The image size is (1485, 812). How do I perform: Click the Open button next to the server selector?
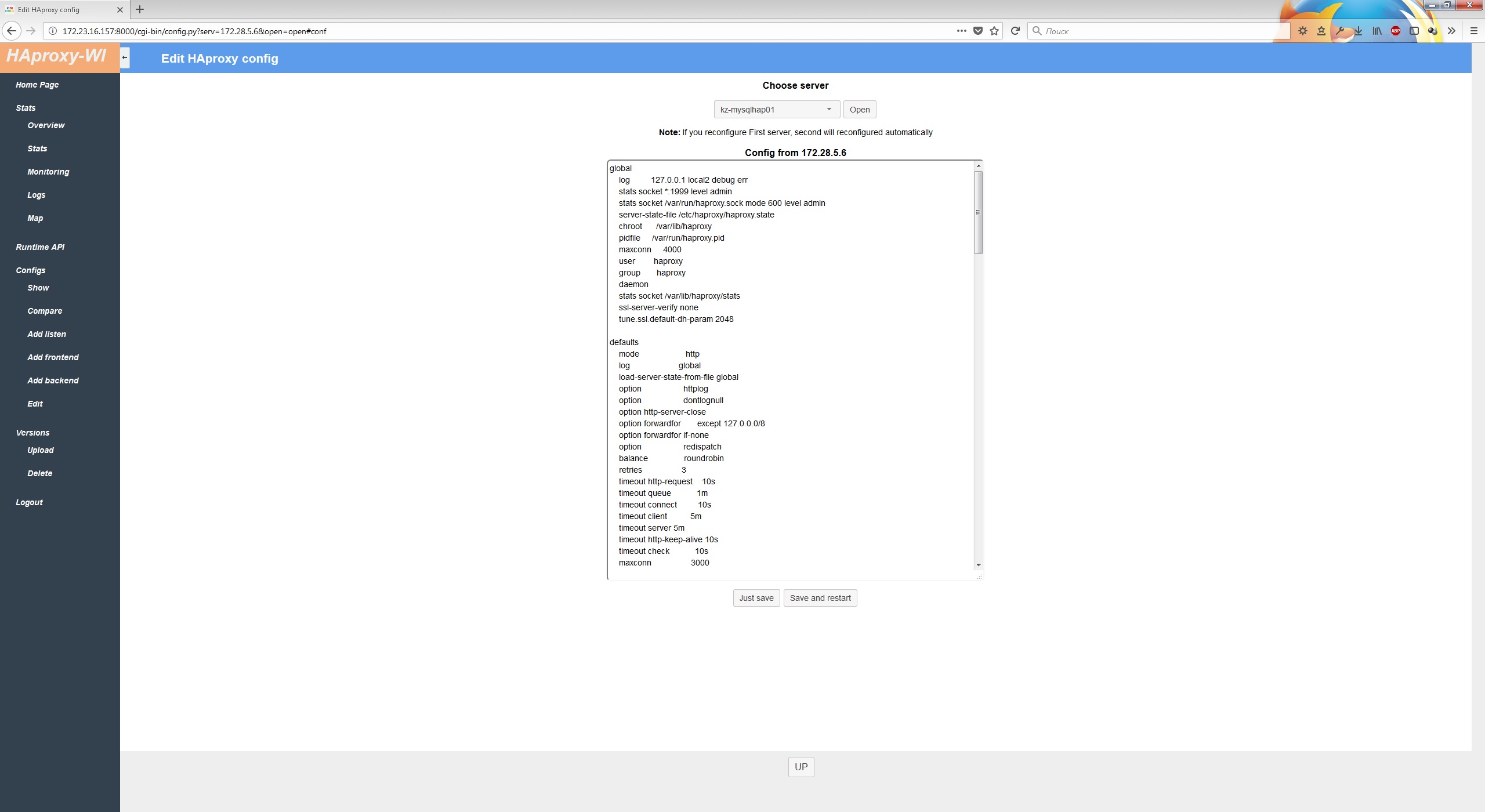[x=860, y=110]
